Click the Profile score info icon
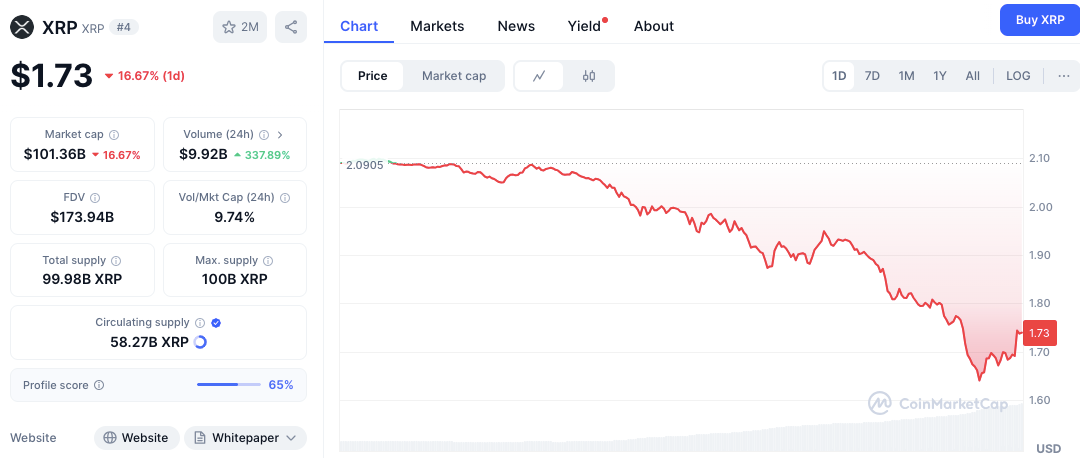 98,385
